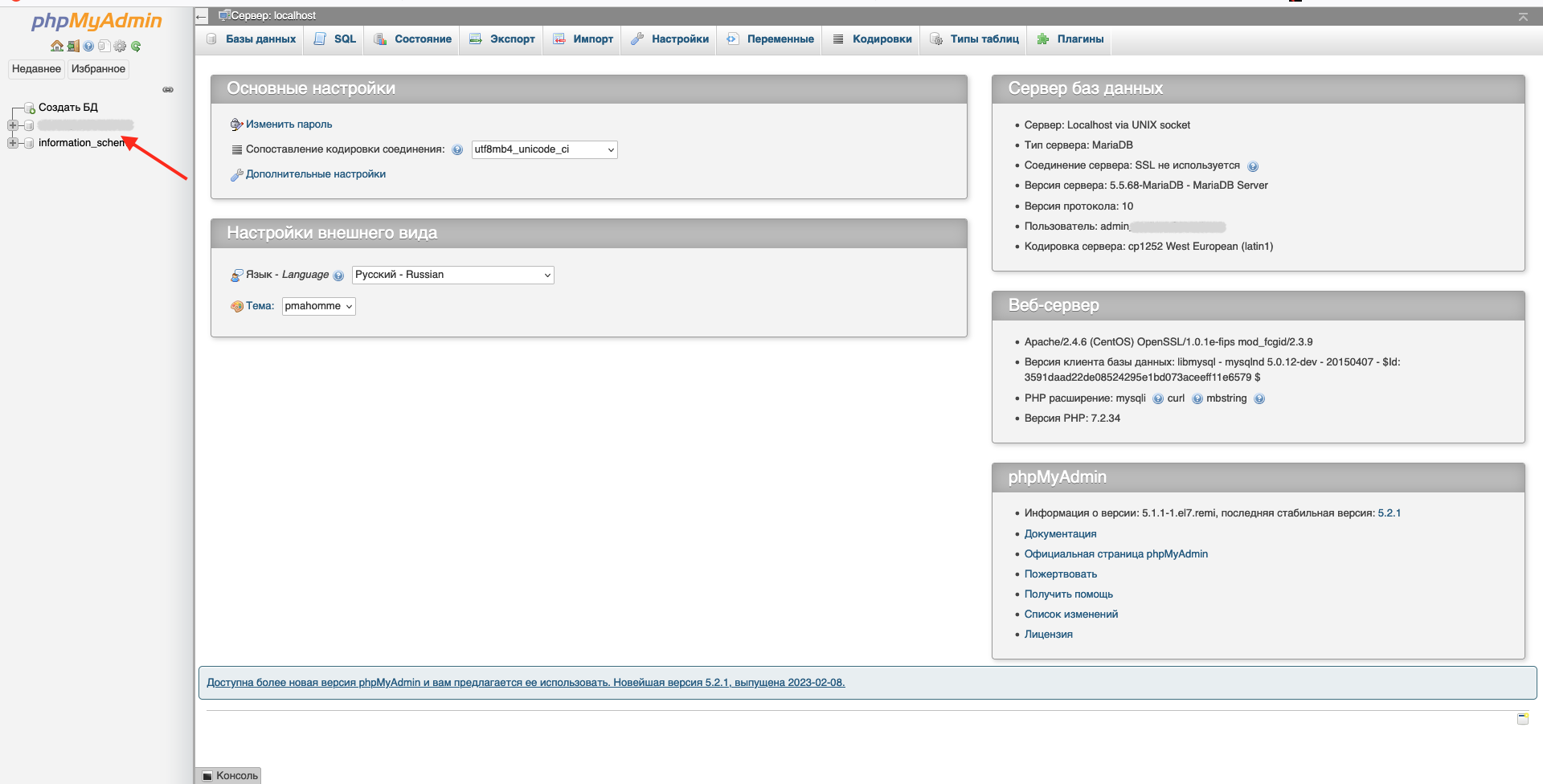Click help icon next to Язык - Language
The height and width of the screenshot is (784, 1543).
[338, 276]
